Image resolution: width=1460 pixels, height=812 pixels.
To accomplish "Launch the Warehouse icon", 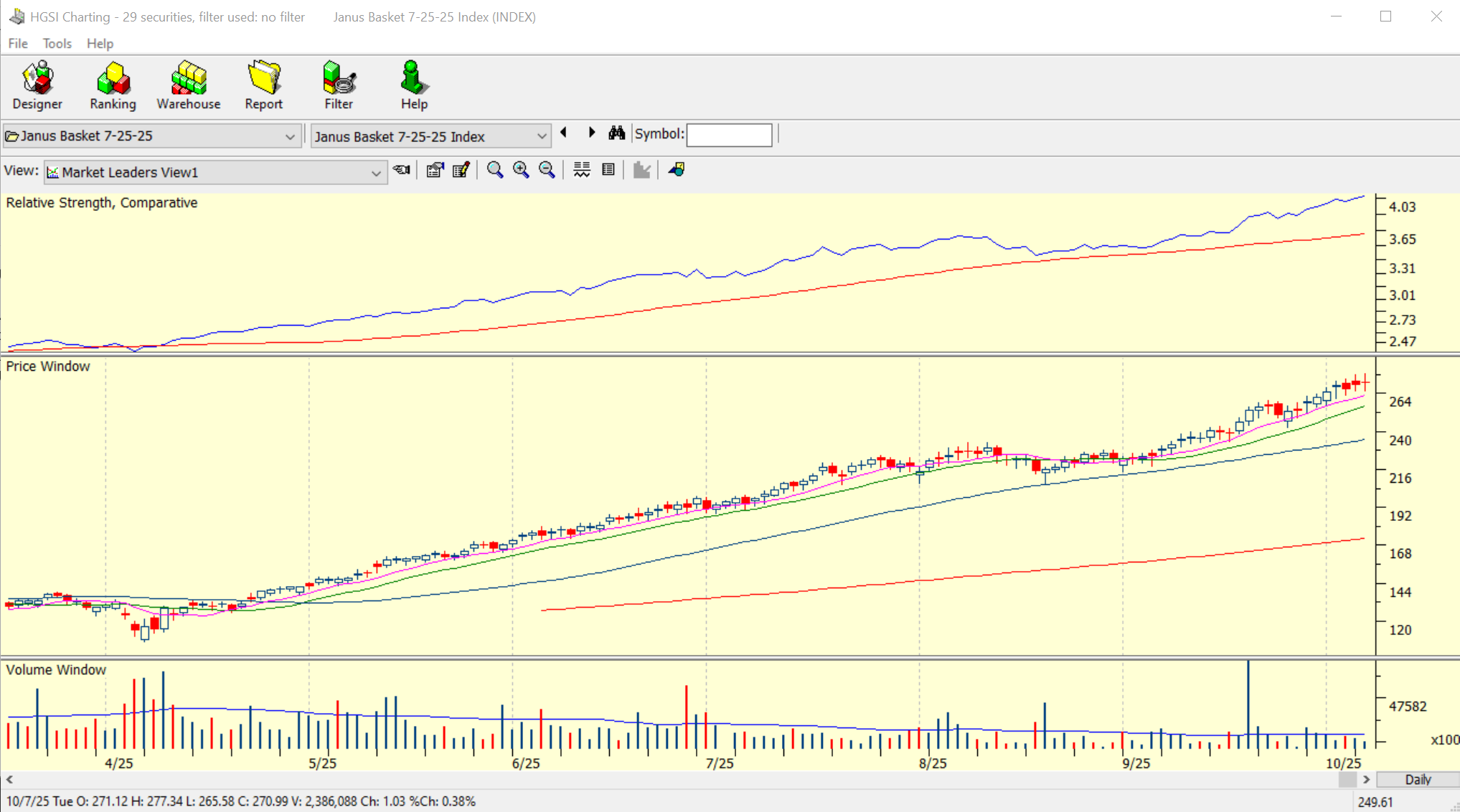I will coord(188,85).
